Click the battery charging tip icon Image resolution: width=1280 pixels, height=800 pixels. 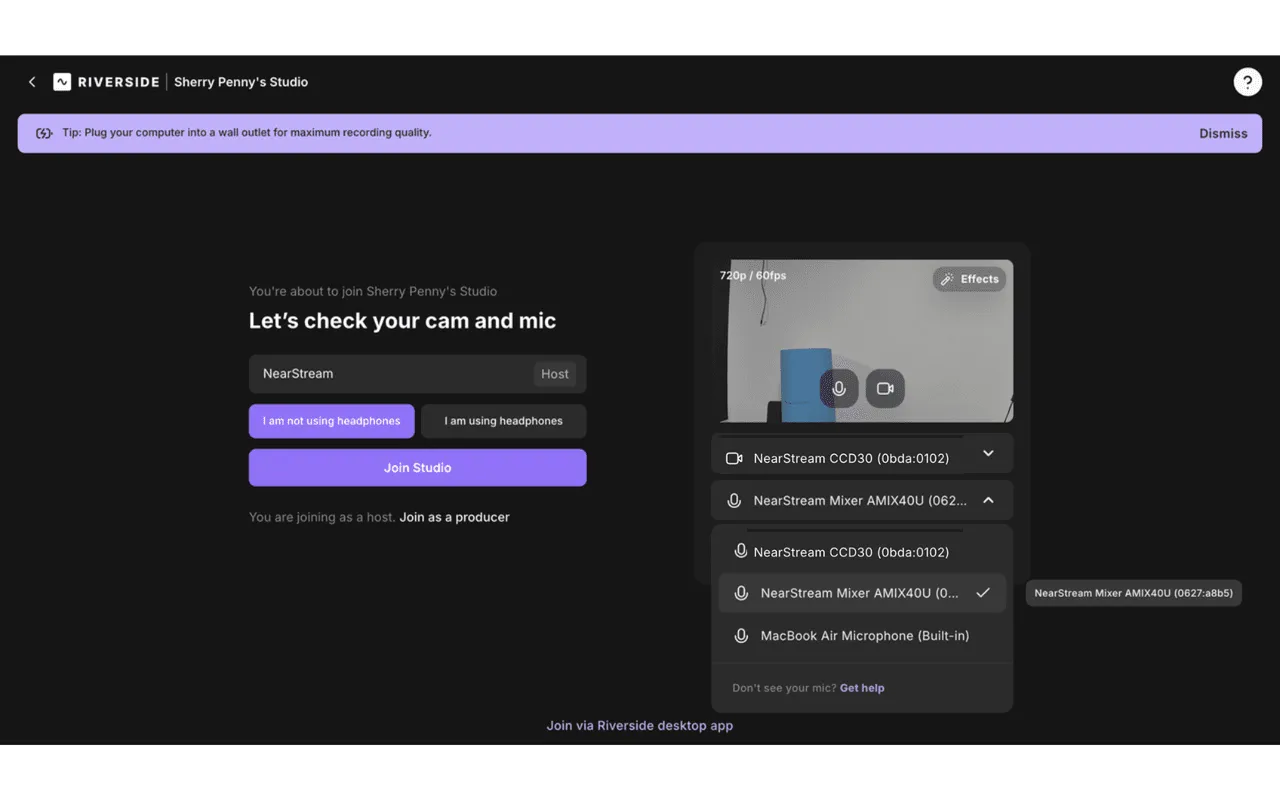pyautogui.click(x=44, y=133)
